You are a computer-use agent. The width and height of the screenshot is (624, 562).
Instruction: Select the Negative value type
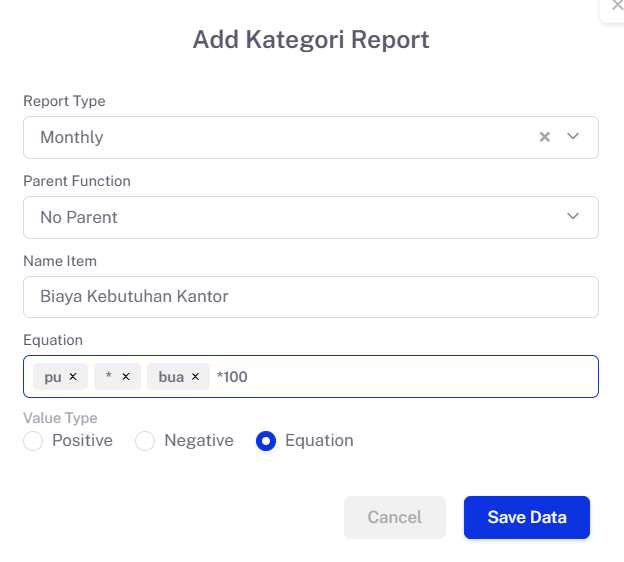point(145,441)
